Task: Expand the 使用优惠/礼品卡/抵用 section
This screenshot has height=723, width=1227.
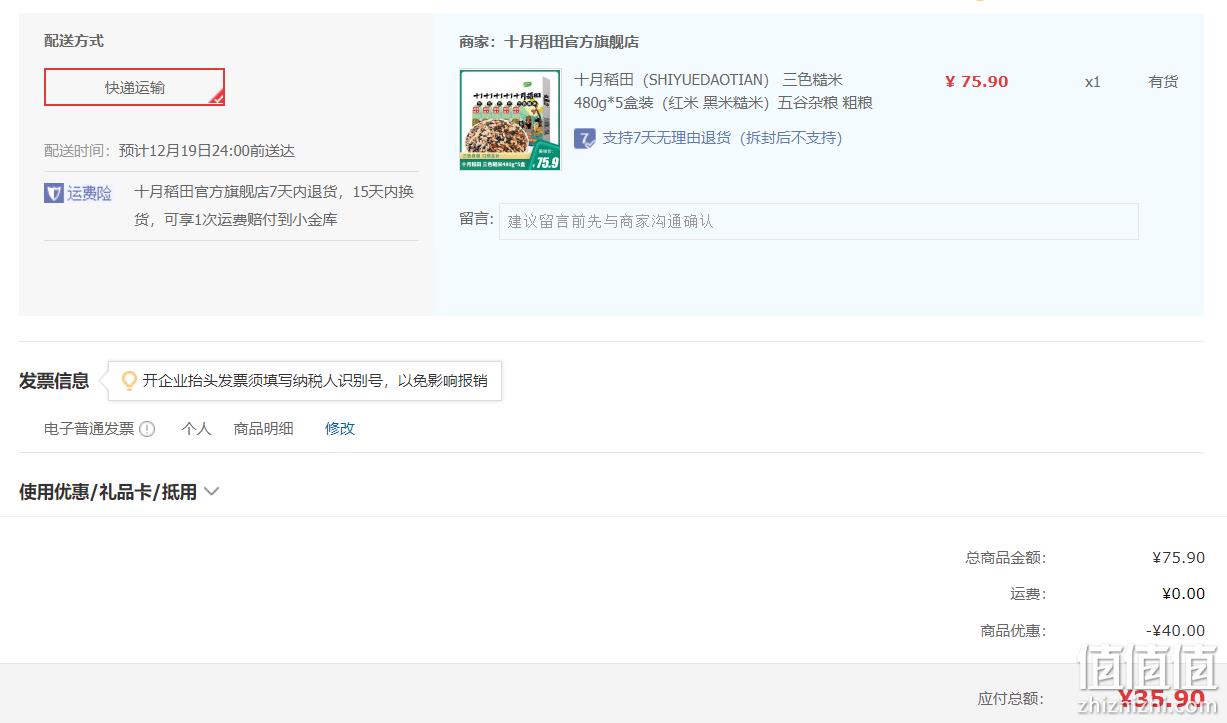Action: point(119,492)
